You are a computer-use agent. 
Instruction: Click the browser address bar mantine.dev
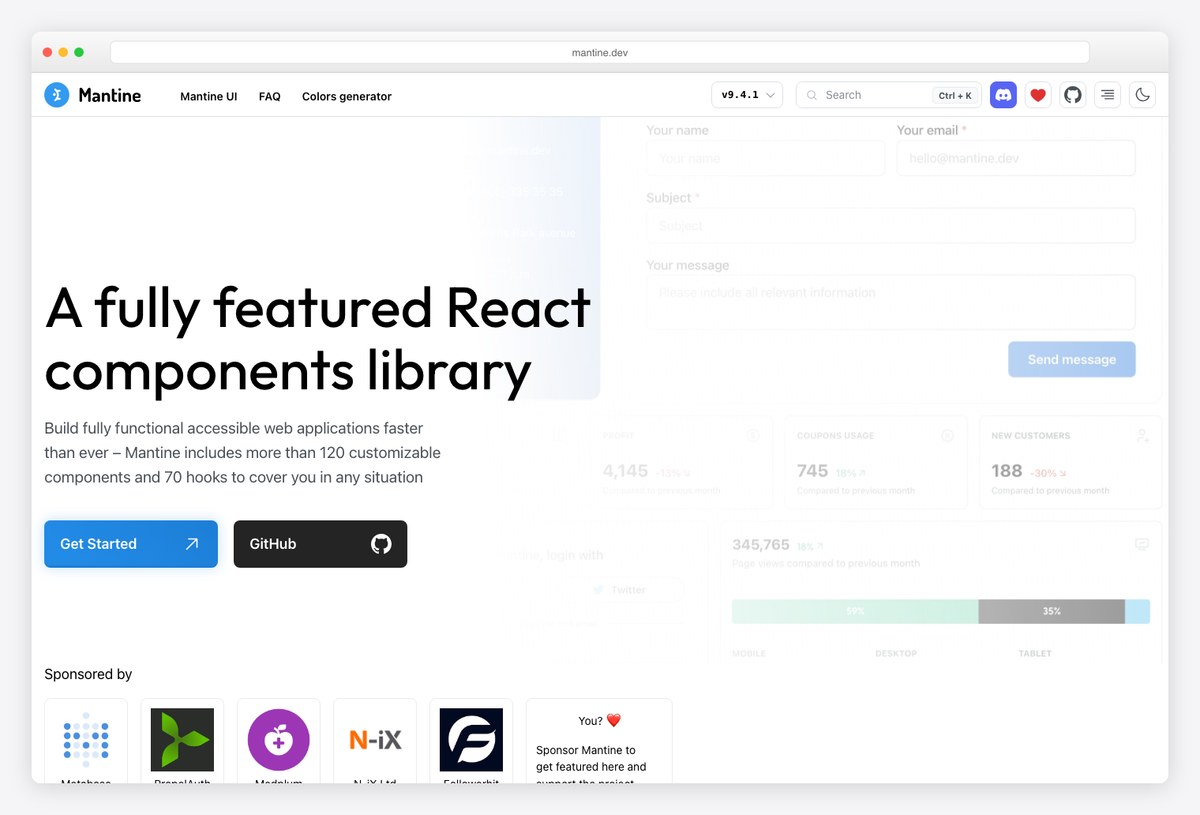600,52
